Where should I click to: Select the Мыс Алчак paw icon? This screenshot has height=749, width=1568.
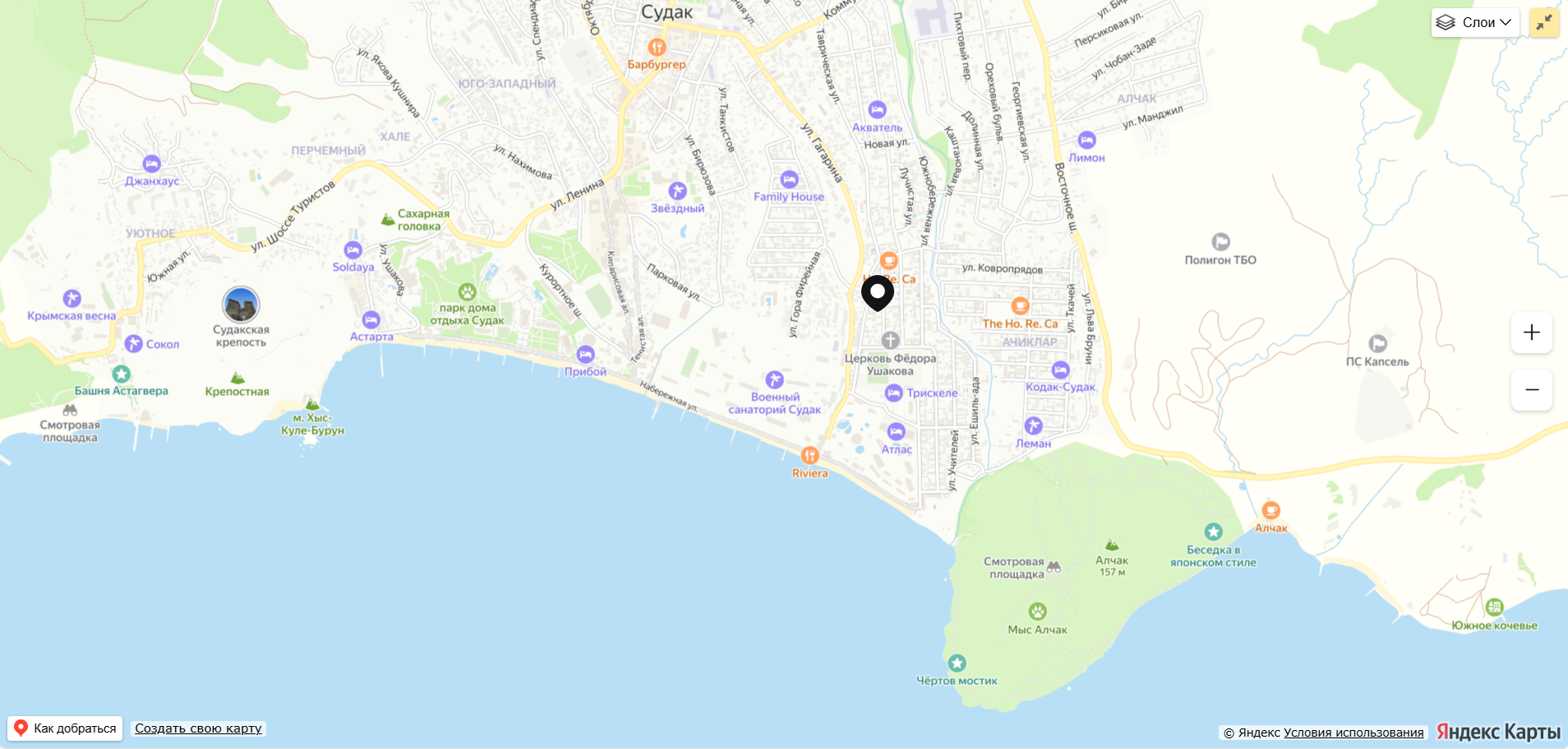1038,611
